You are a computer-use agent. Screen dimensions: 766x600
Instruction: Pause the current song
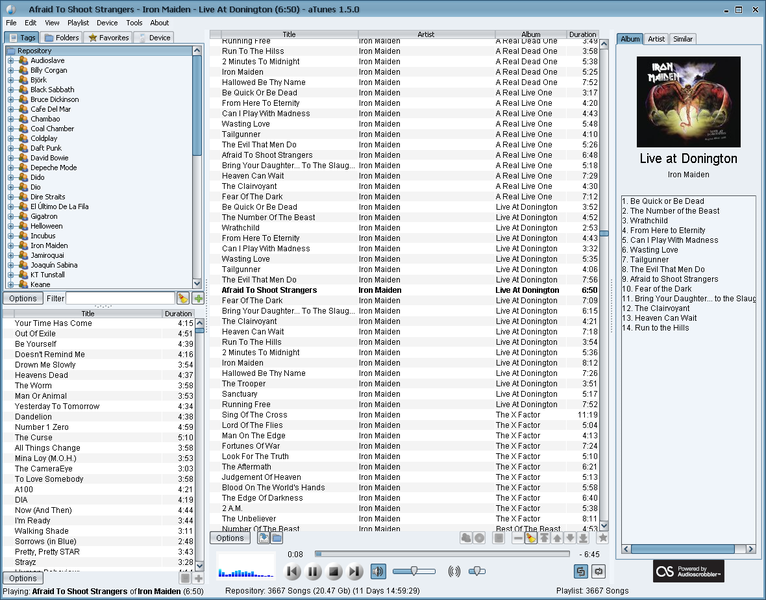click(313, 572)
